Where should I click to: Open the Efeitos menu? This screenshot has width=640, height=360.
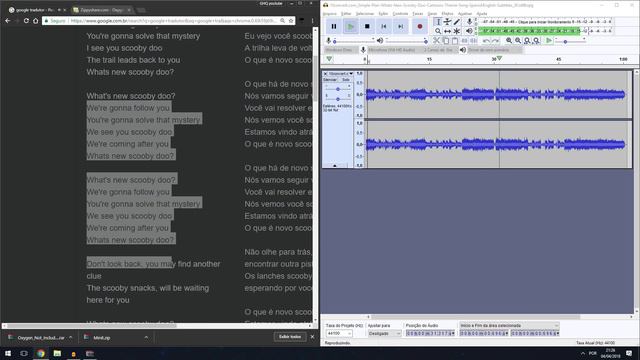click(x=448, y=13)
